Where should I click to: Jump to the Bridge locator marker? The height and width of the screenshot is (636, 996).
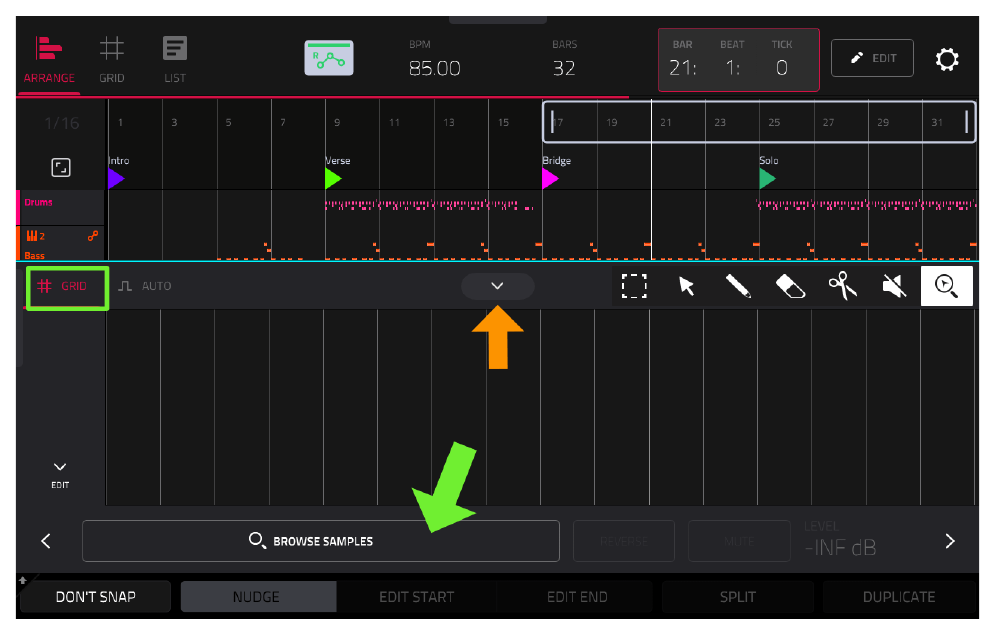550,179
